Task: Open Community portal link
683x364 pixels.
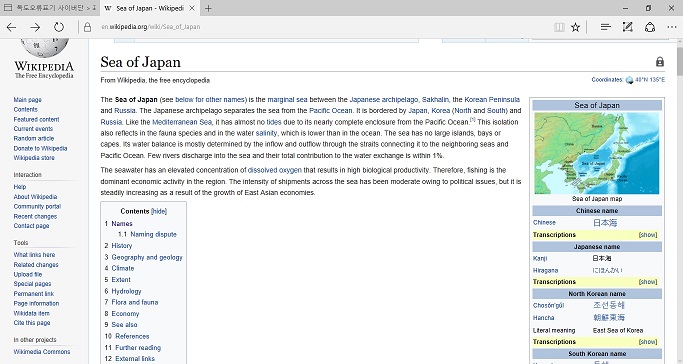Action: [x=37, y=206]
